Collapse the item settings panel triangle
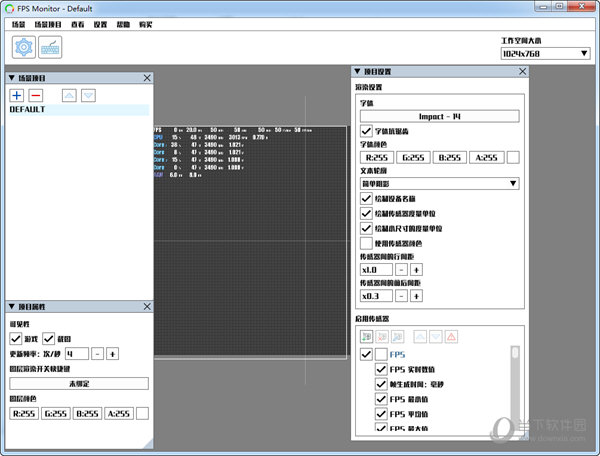 pos(357,72)
